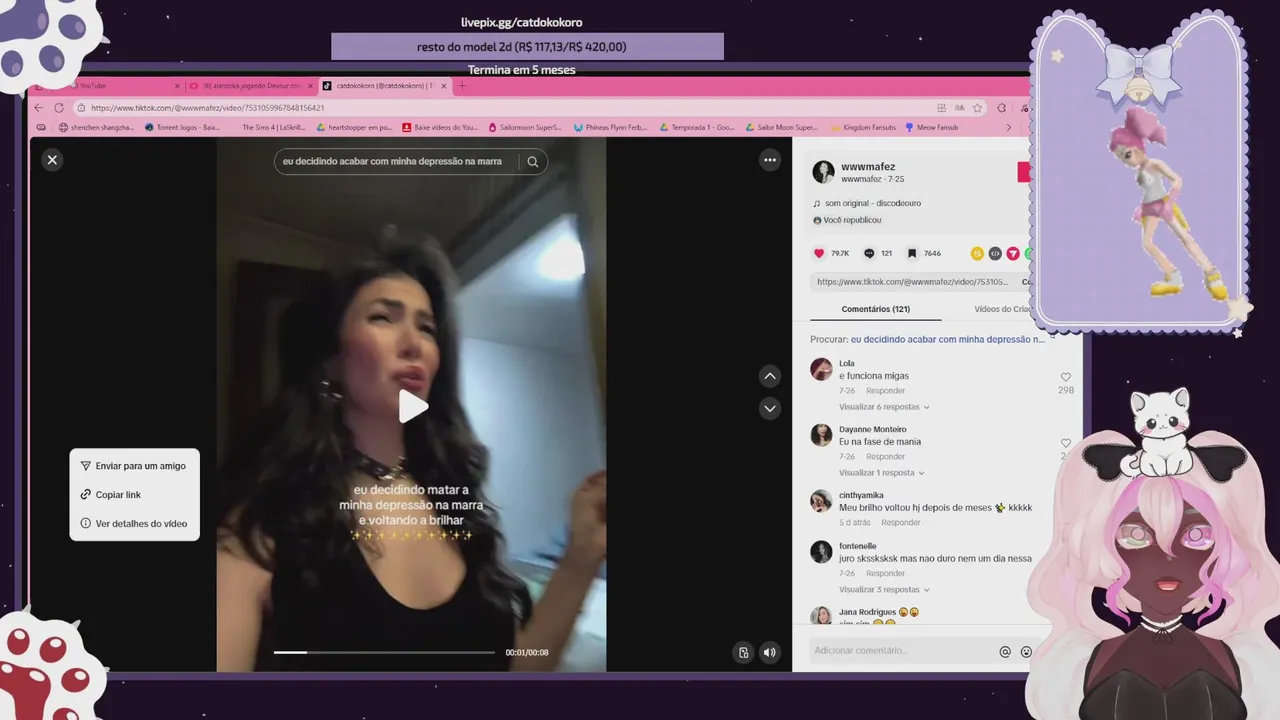Click the apps grid icon in address bar

tap(941, 107)
